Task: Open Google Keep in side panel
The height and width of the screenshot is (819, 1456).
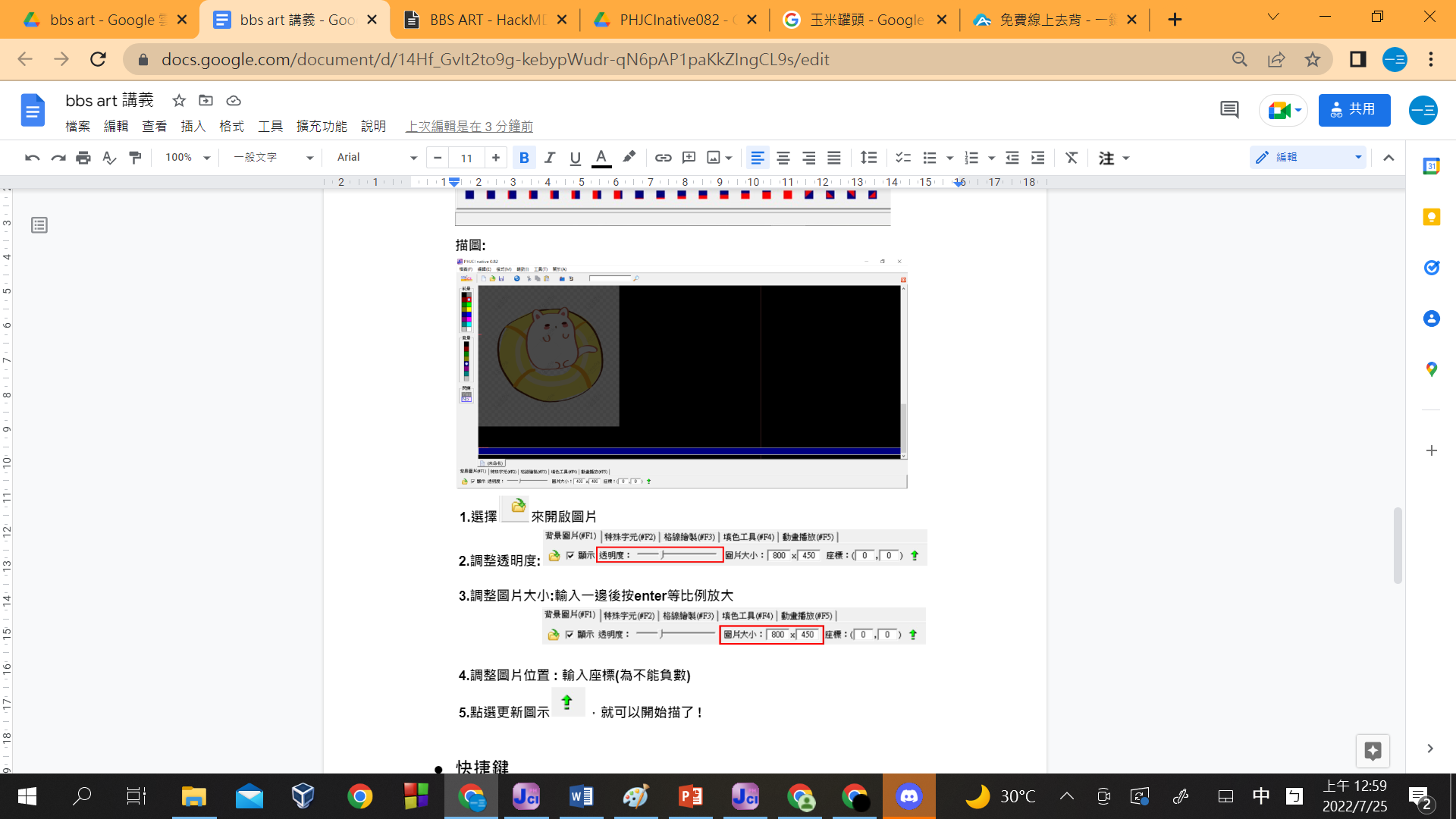Action: (x=1431, y=218)
